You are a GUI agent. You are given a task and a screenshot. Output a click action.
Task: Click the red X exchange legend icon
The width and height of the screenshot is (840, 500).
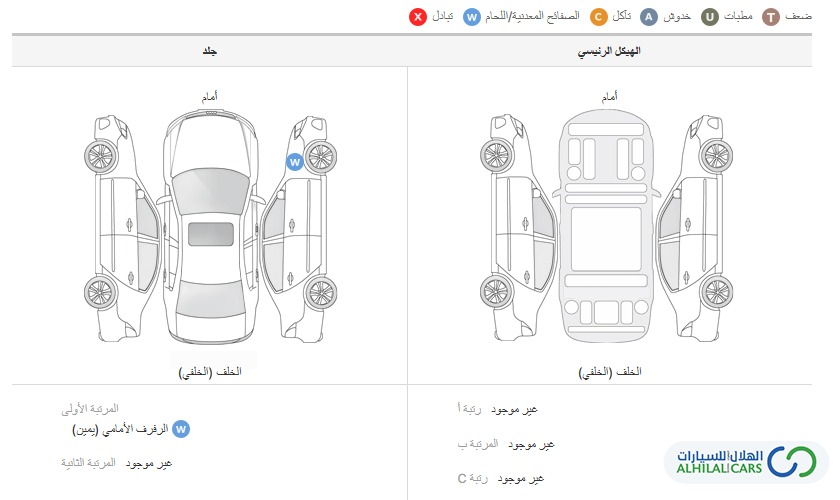point(418,17)
